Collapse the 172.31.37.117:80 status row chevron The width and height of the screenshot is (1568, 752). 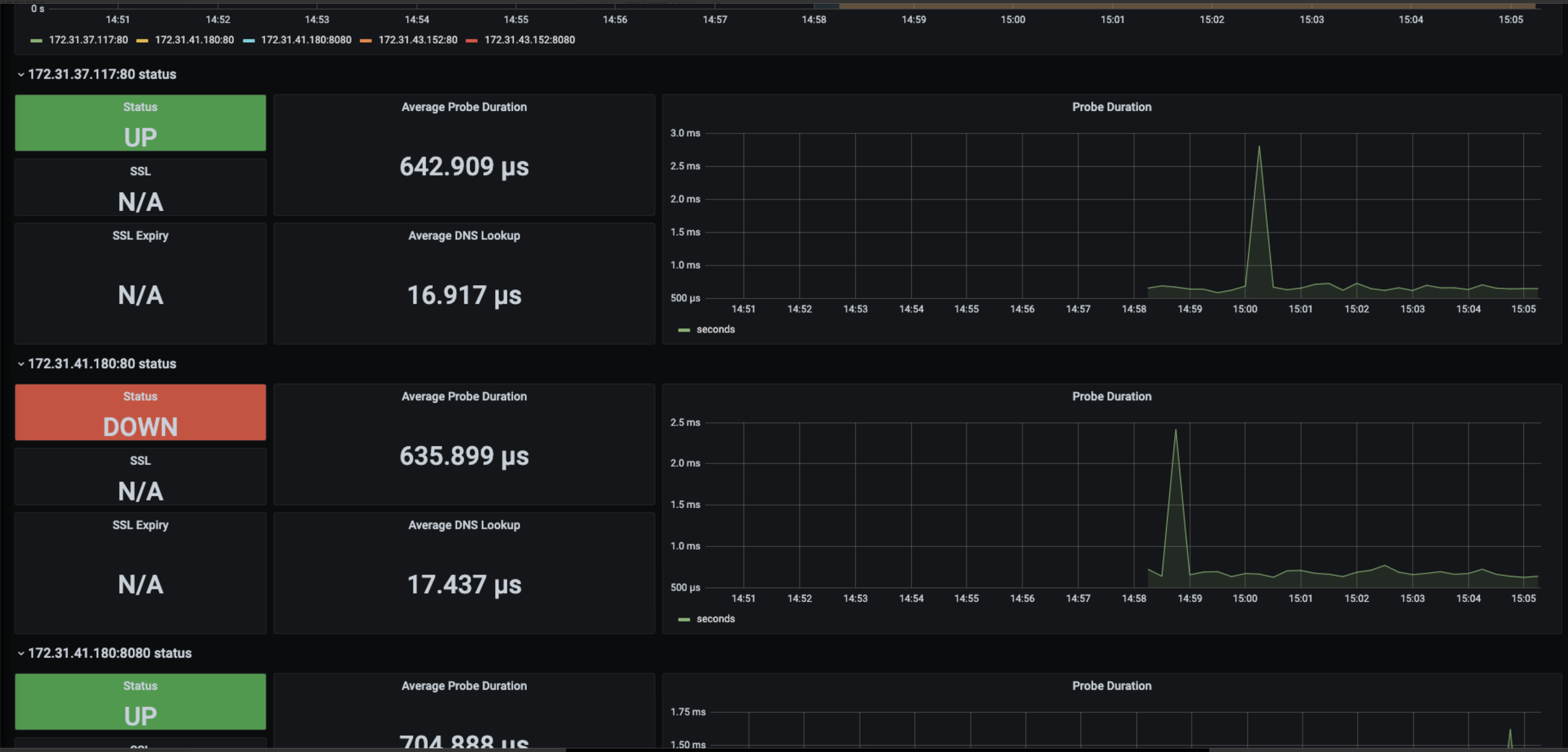click(x=21, y=74)
